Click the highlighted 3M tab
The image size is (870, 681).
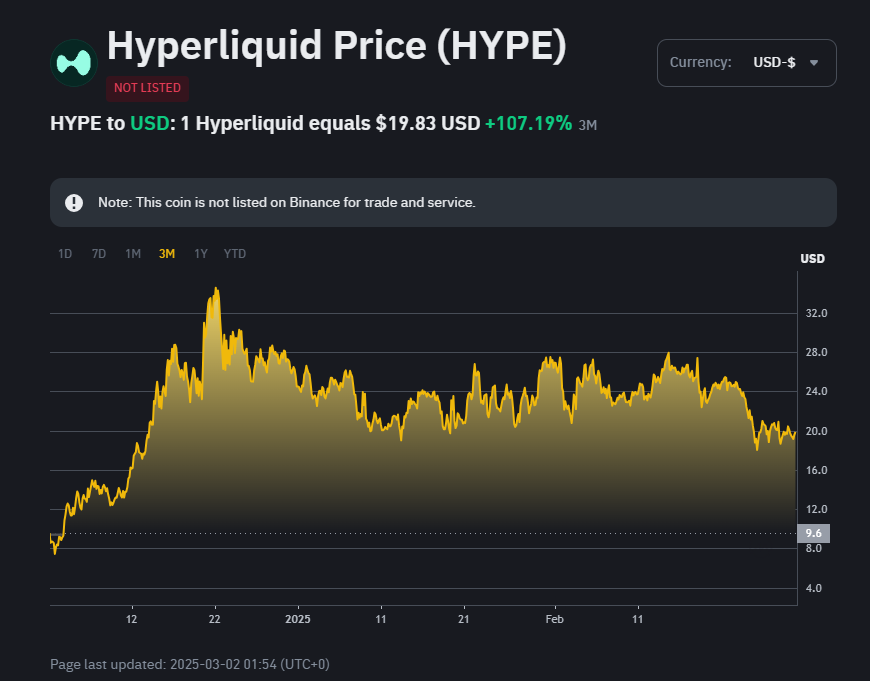(166, 254)
